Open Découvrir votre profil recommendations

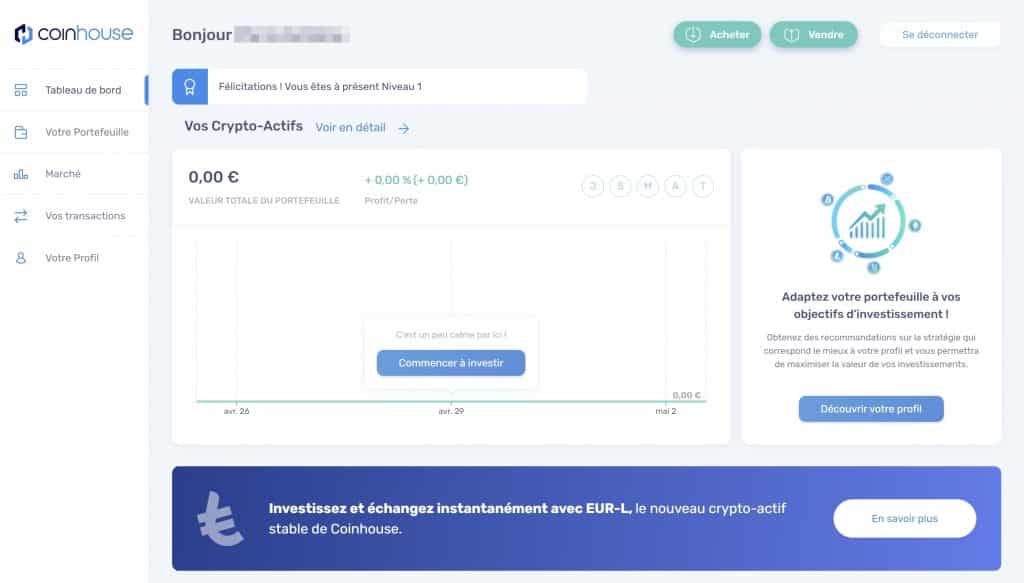871,408
